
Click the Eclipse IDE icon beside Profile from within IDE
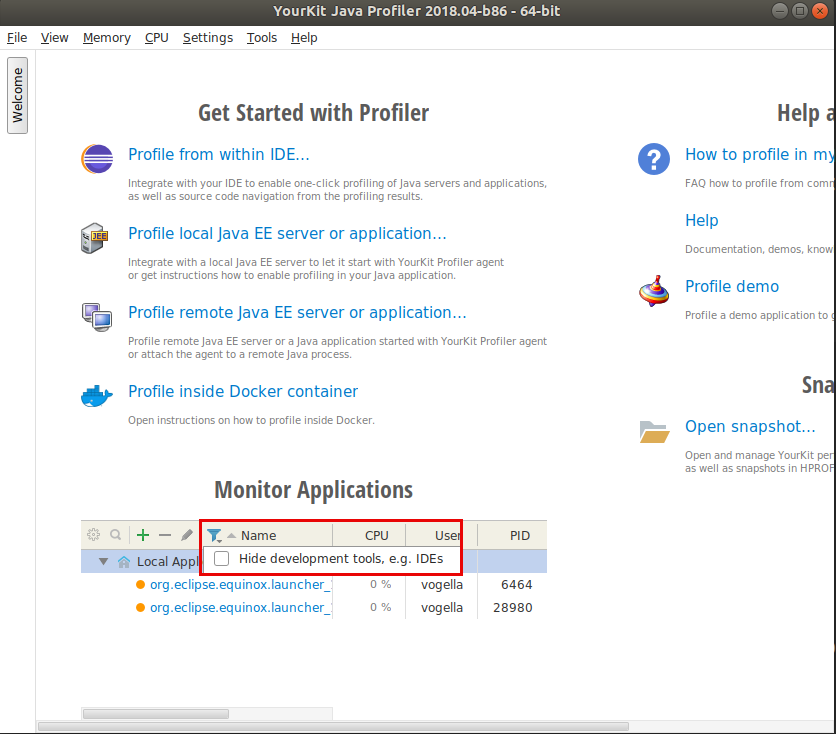click(x=97, y=159)
